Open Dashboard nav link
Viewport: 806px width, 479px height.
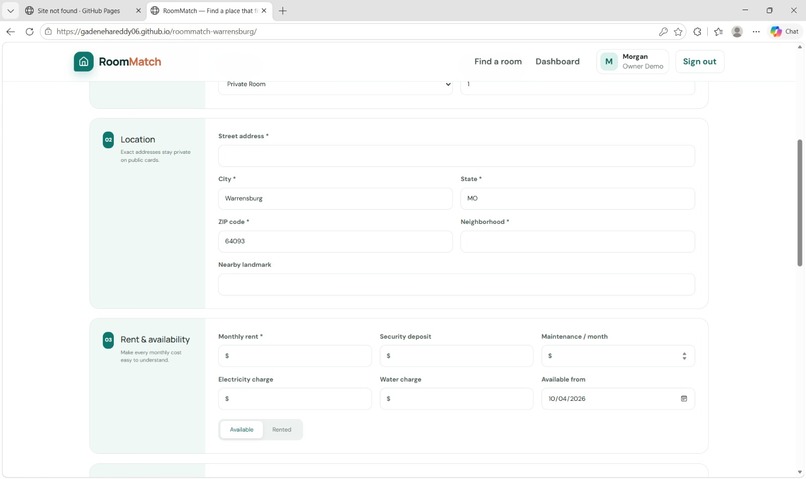pyautogui.click(x=557, y=62)
